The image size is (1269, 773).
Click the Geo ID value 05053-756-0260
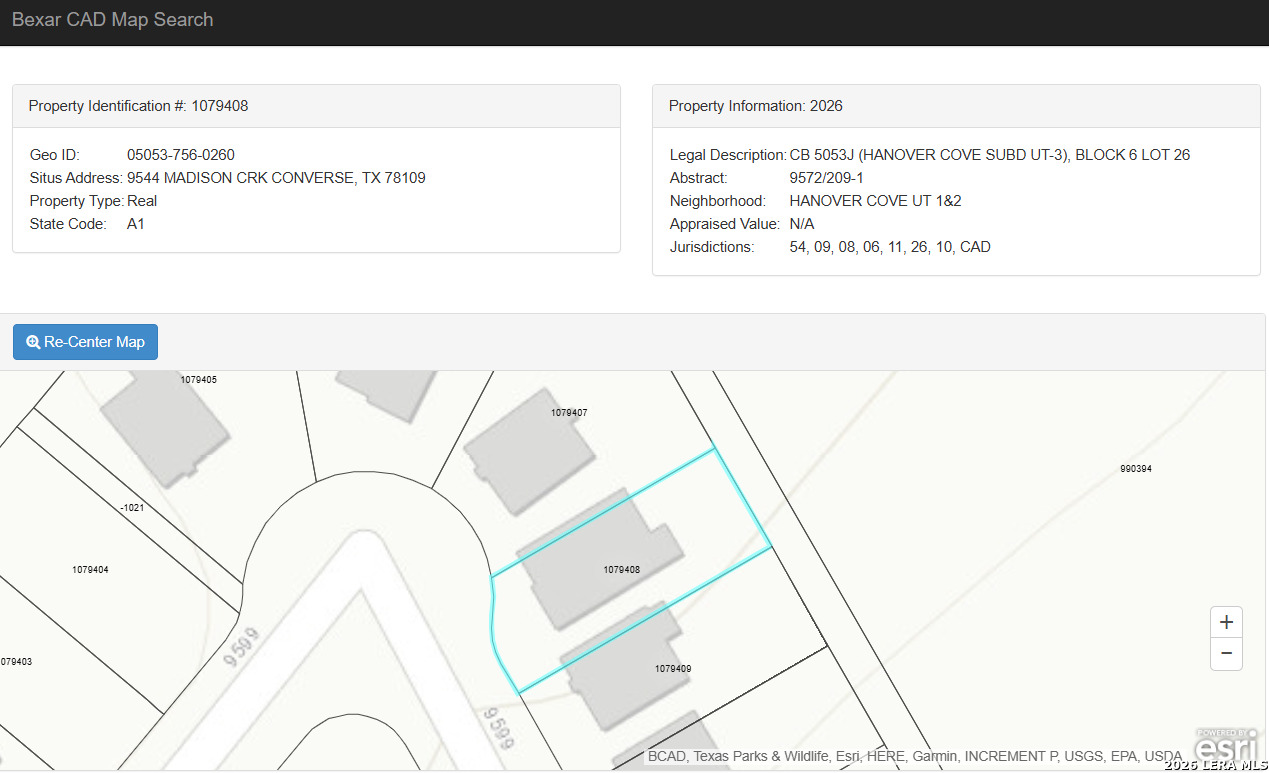coord(181,155)
